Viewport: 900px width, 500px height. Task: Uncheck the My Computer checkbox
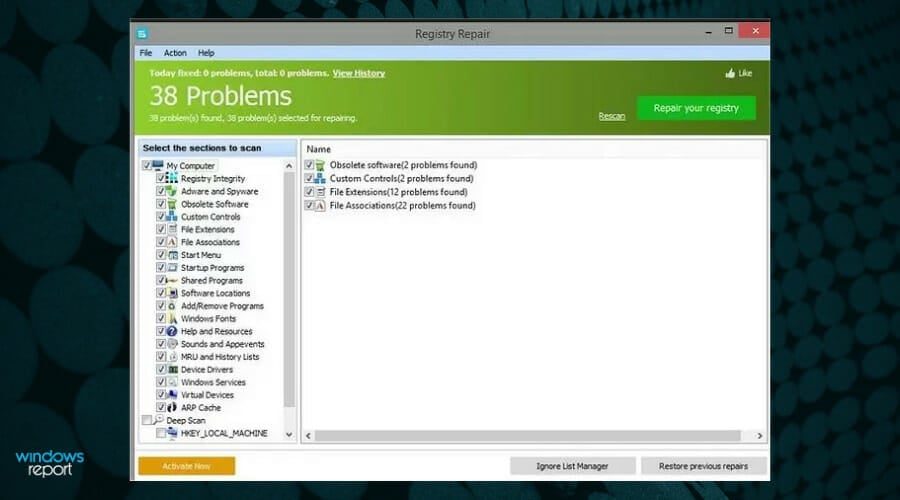coord(146,165)
